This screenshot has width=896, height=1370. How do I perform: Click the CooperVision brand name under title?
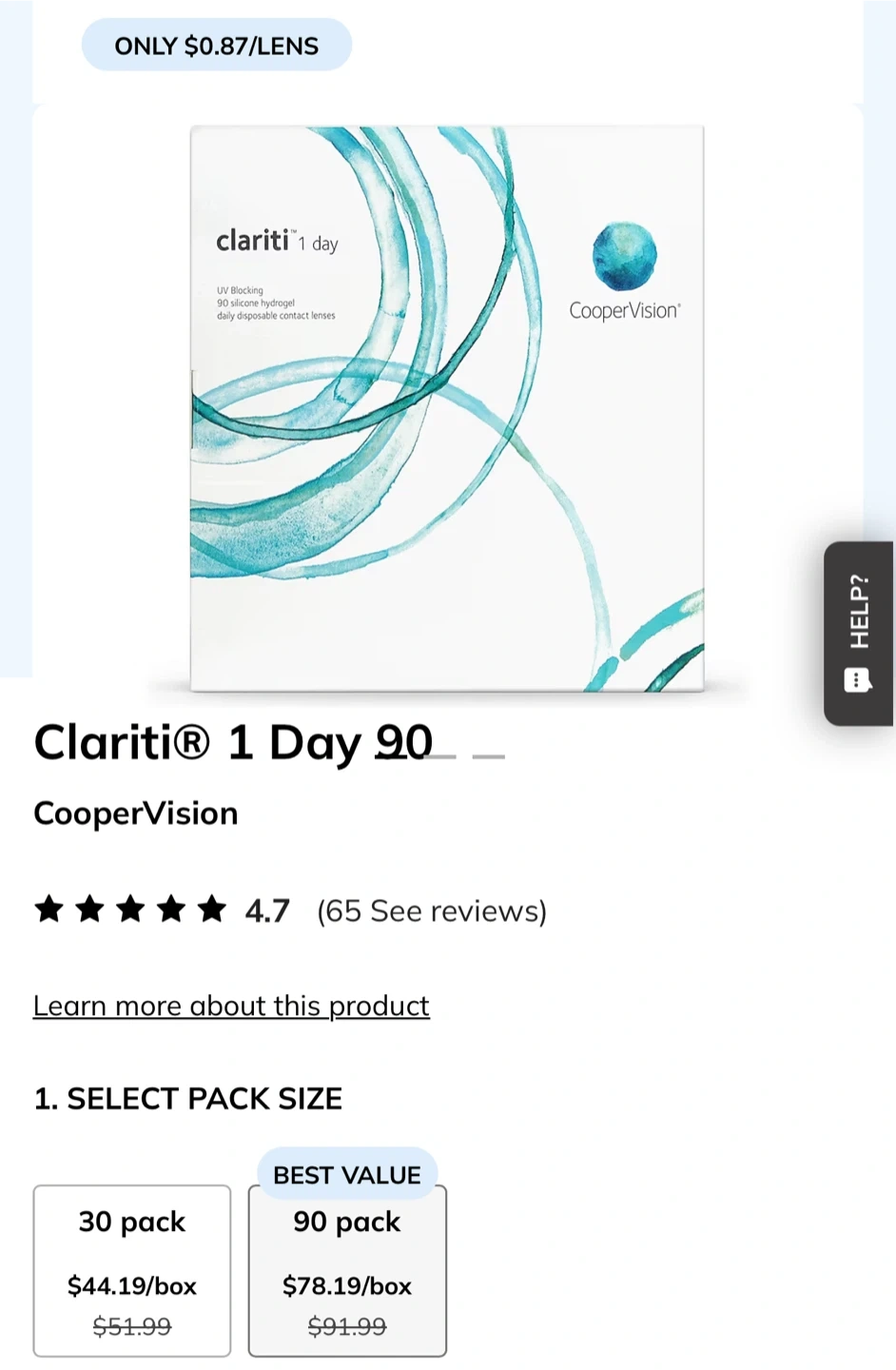pyautogui.click(x=136, y=813)
